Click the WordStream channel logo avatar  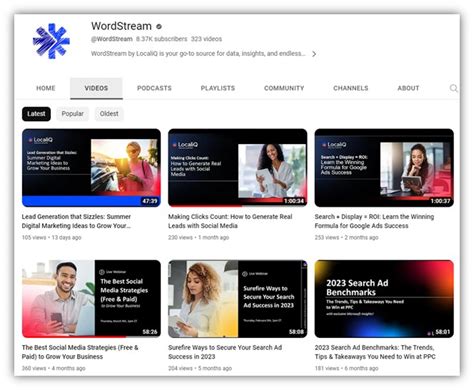point(51,41)
